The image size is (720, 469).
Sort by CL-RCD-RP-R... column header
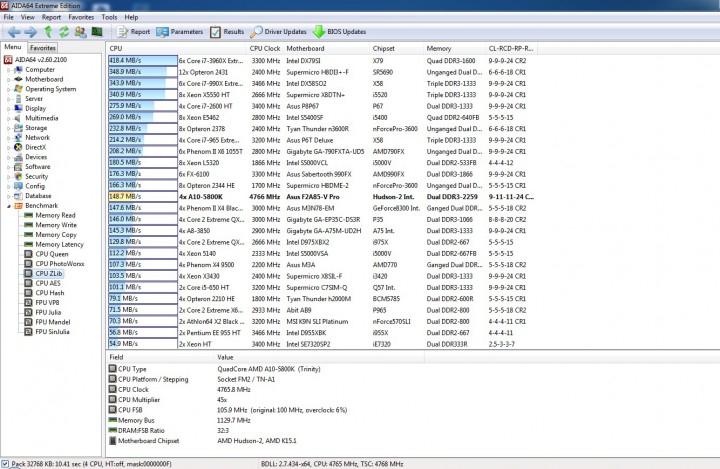tap(512, 48)
